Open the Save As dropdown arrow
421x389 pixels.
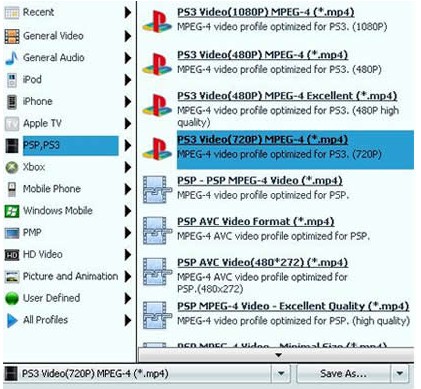click(399, 373)
